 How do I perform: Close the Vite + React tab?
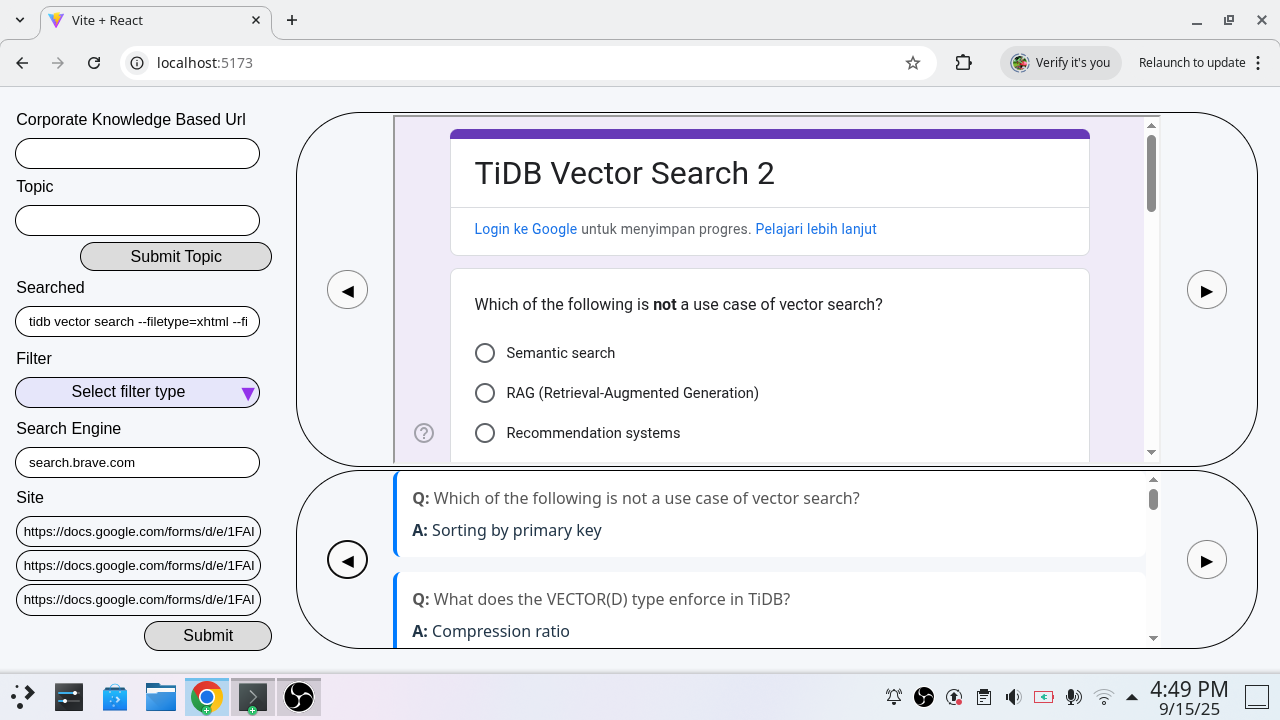[256, 20]
